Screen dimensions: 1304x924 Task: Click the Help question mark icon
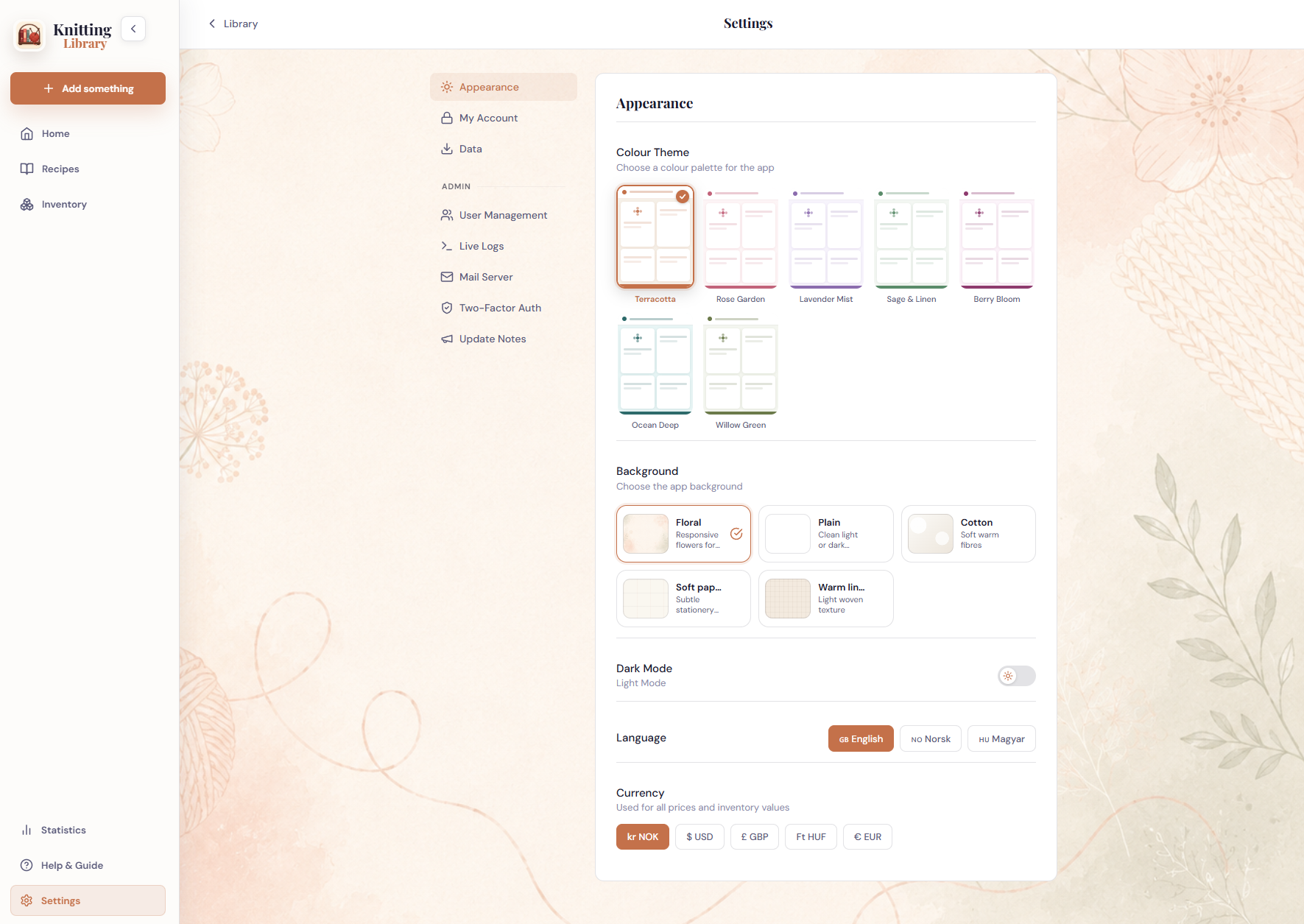point(27,865)
